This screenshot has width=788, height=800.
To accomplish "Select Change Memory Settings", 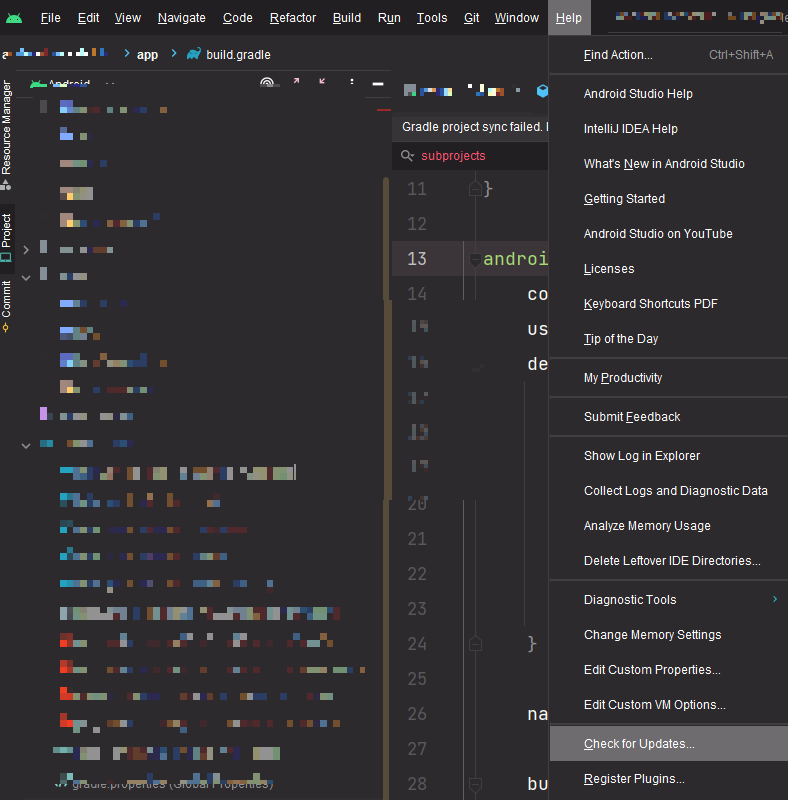I will 669,635.
